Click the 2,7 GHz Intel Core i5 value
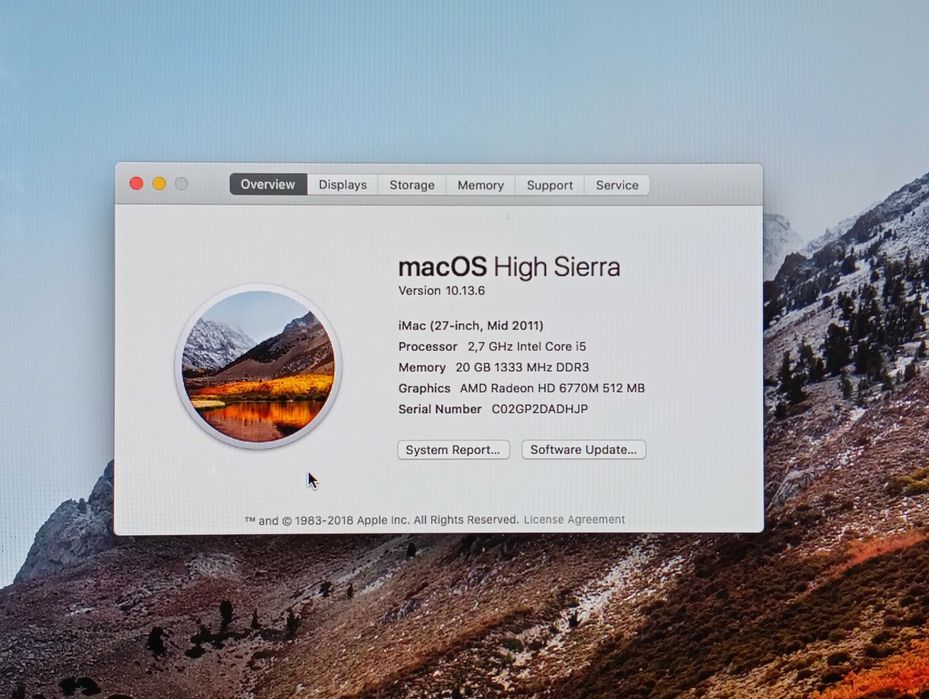The height and width of the screenshot is (699, 929). tap(527, 346)
